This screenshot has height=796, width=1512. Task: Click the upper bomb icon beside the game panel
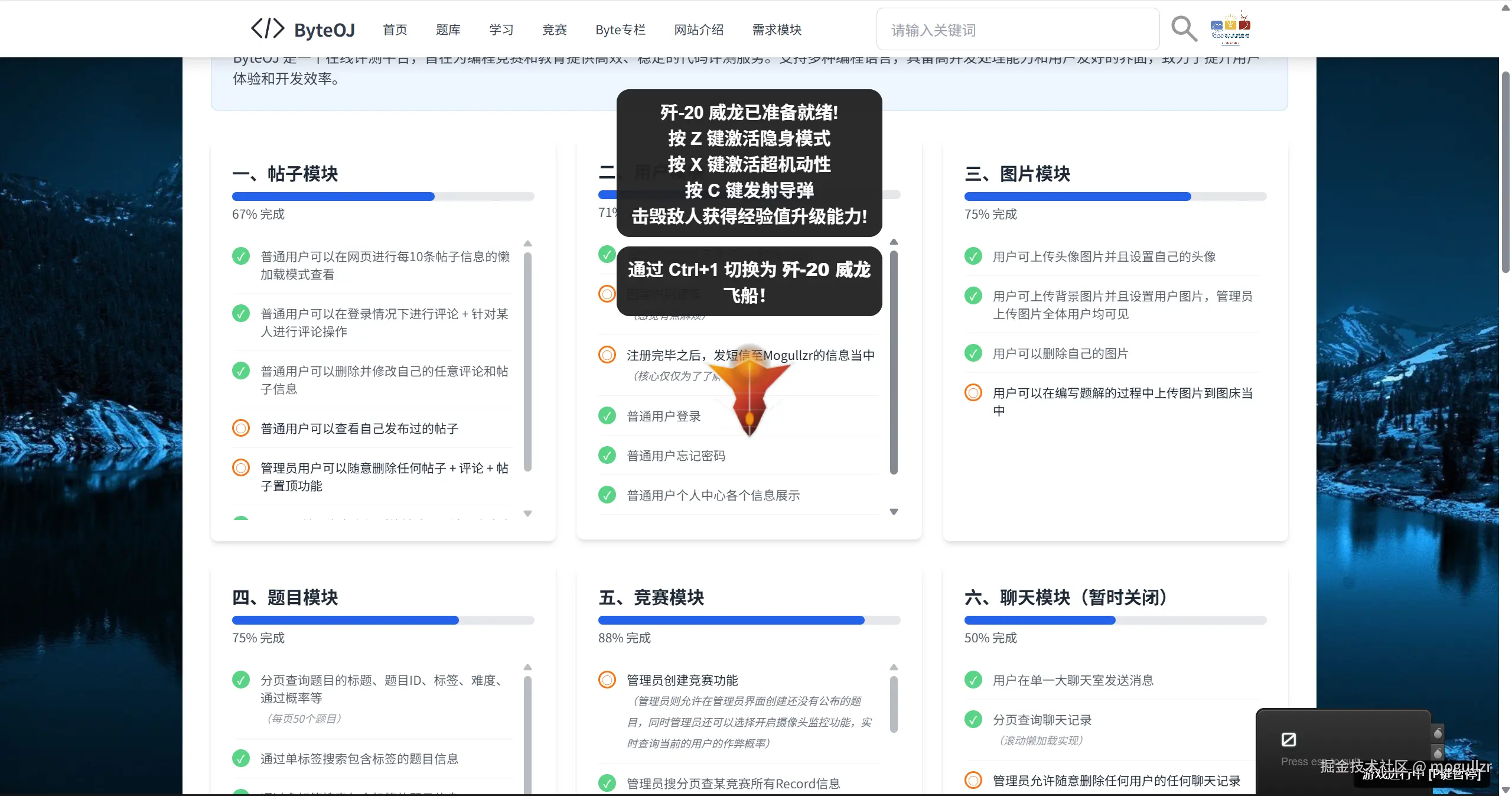point(1438,733)
